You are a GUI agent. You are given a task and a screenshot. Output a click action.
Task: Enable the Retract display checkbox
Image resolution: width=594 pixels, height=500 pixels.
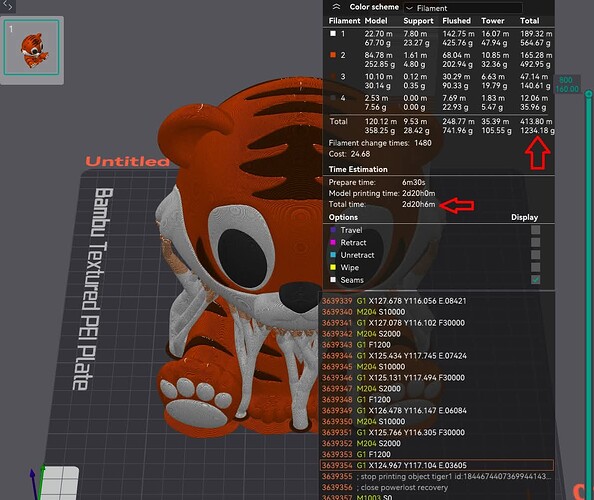[x=535, y=242]
